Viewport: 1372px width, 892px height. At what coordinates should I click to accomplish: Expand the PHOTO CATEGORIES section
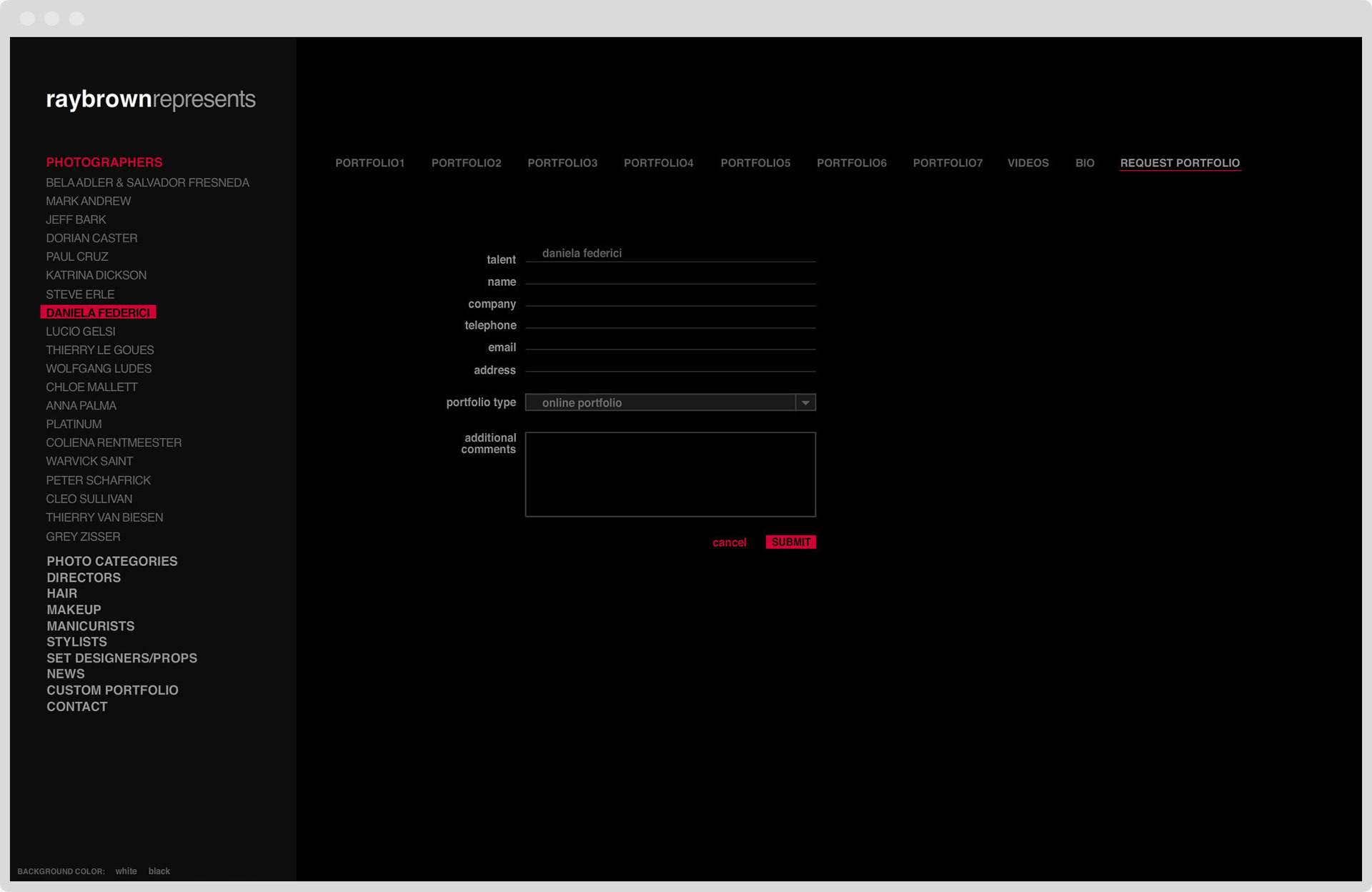[x=112, y=561]
